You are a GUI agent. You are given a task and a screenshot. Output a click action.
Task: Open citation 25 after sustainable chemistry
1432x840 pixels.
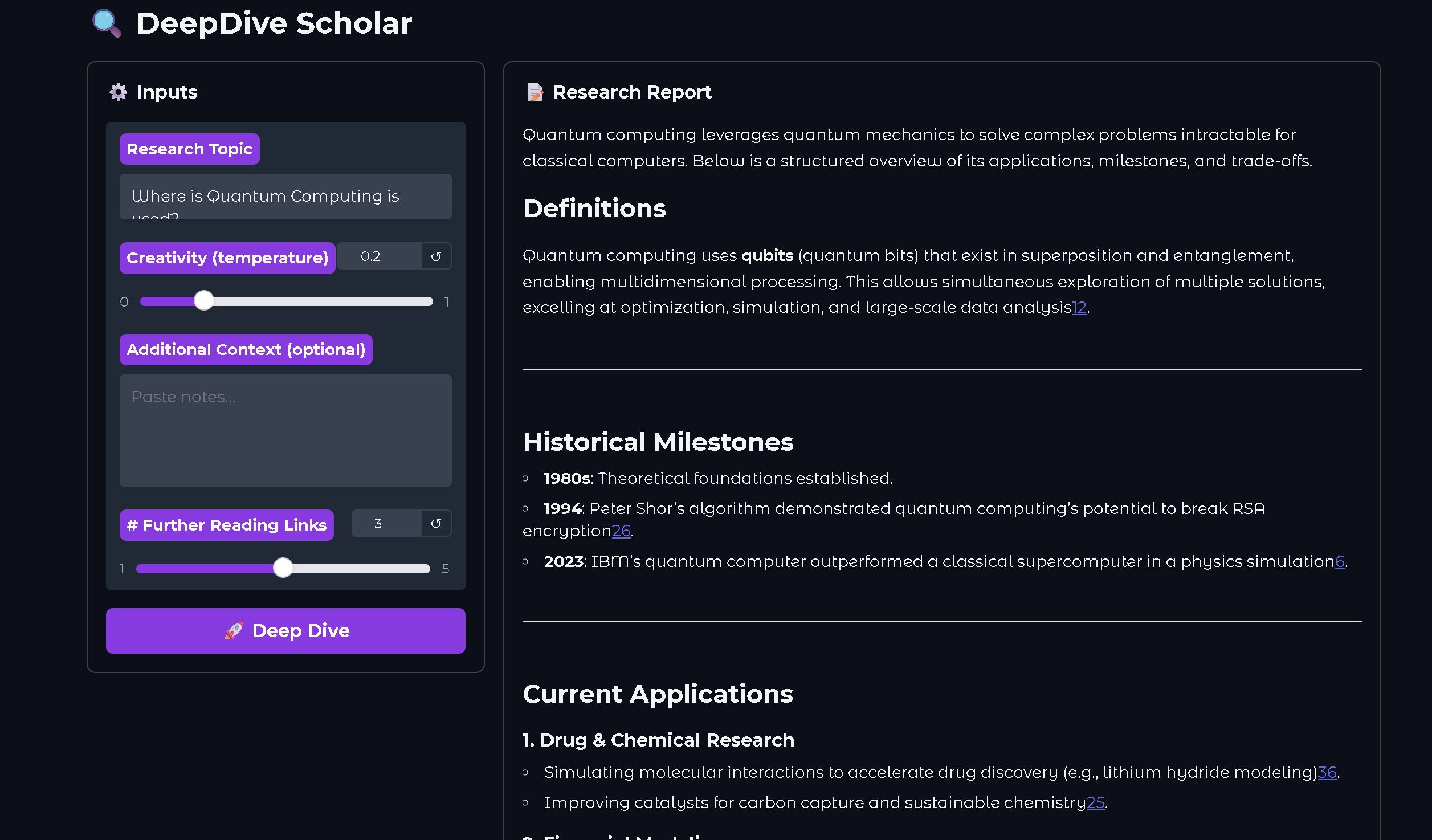pyautogui.click(x=1095, y=803)
